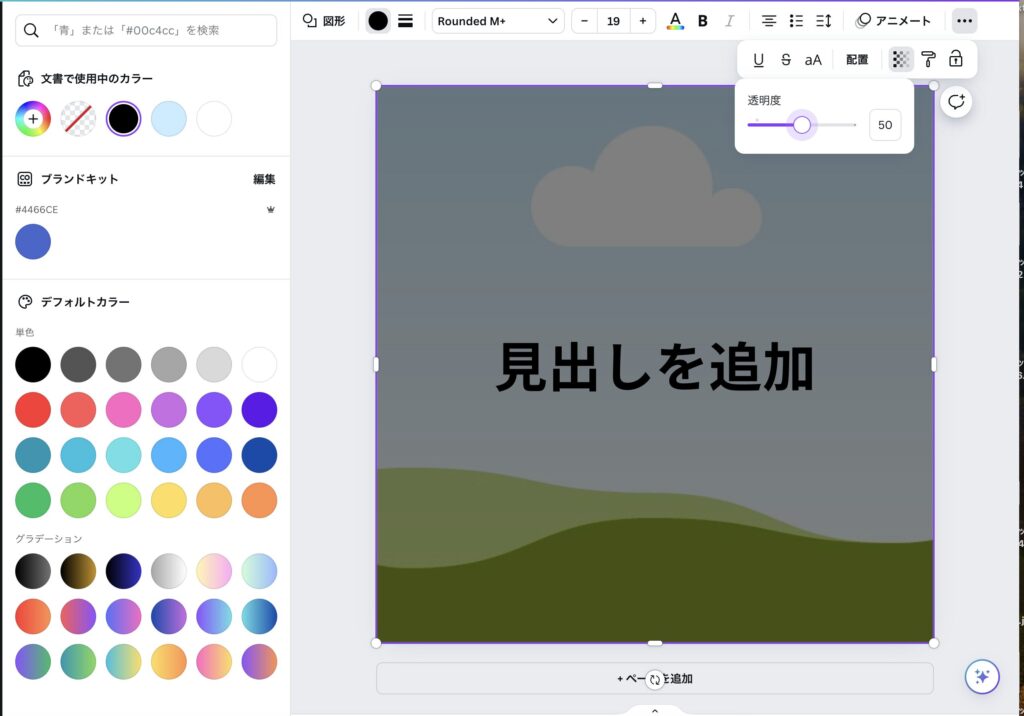Image resolution: width=1024 pixels, height=716 pixels.
Task: Open line spacing options
Action: pos(823,21)
